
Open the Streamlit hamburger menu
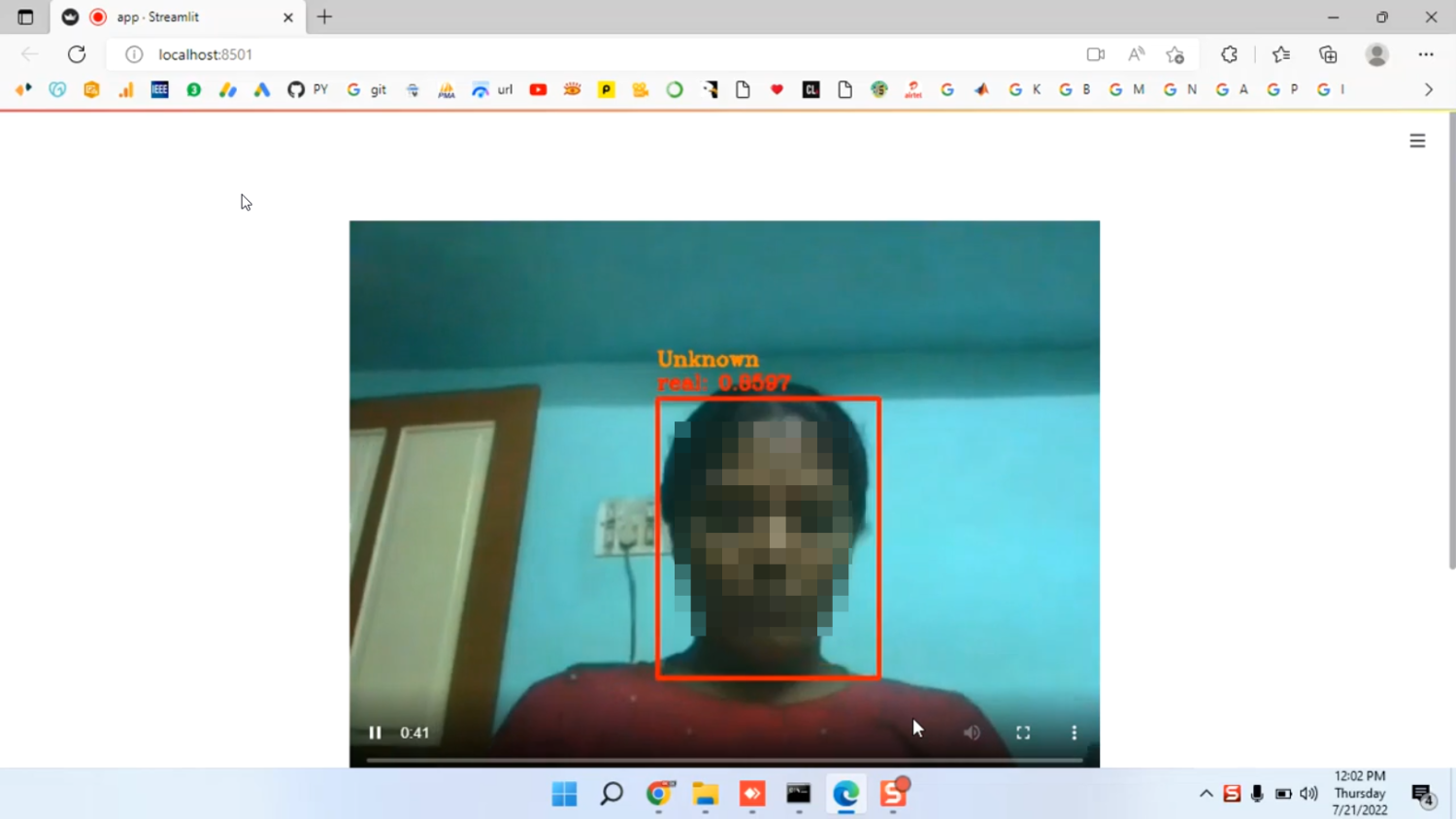click(x=1417, y=141)
